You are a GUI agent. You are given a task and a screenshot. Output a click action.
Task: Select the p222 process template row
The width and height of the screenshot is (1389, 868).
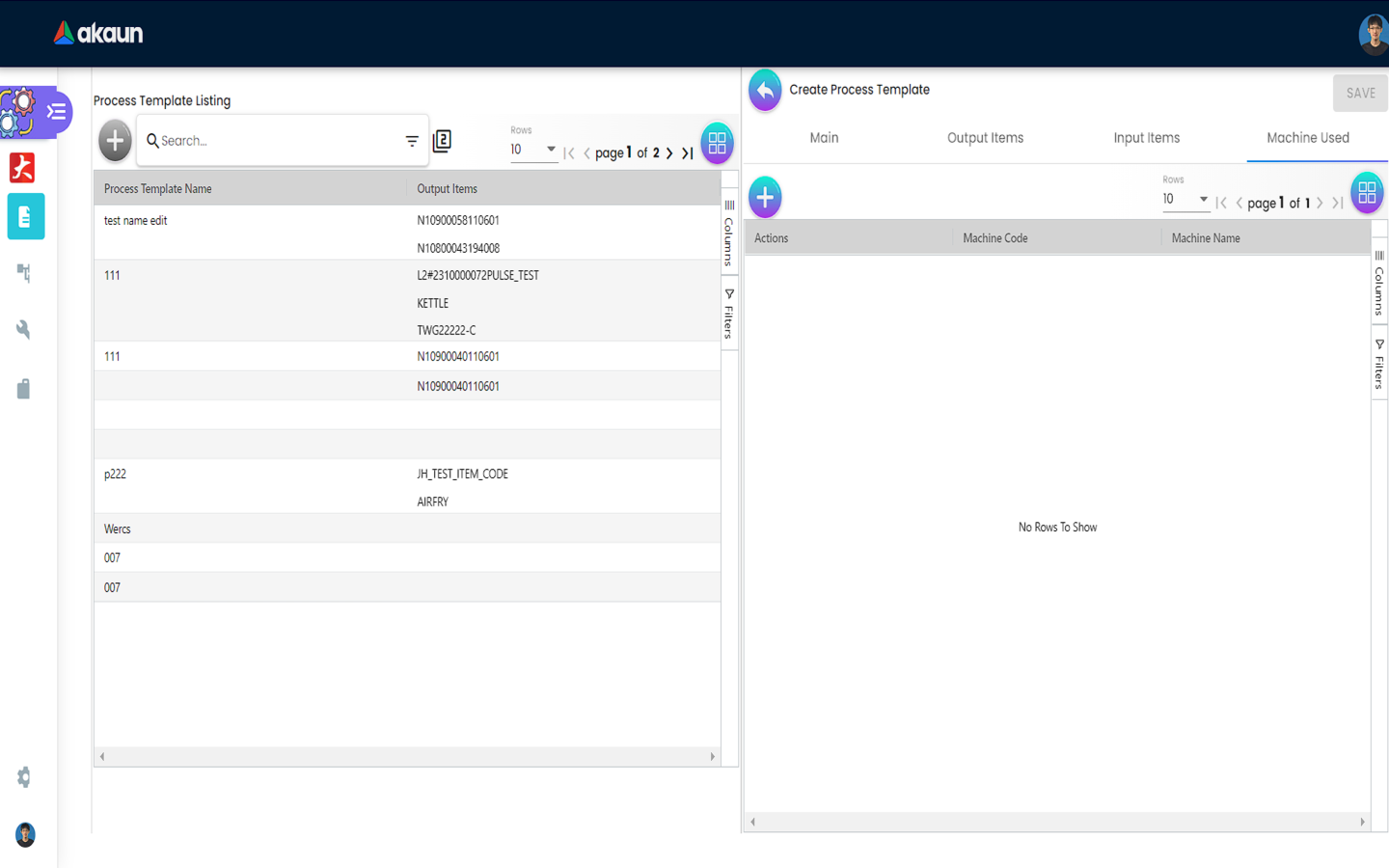tap(116, 475)
